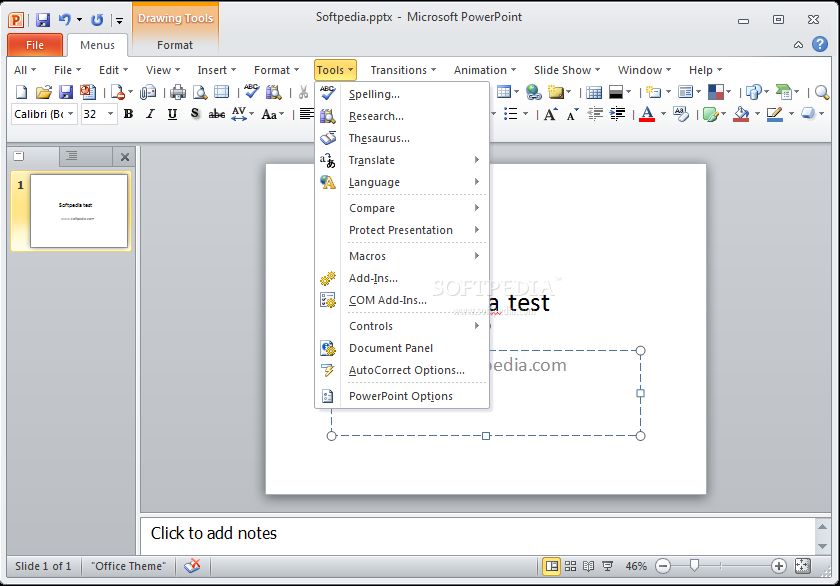Image resolution: width=840 pixels, height=586 pixels.
Task: Open the Animation menu
Action: coord(485,70)
